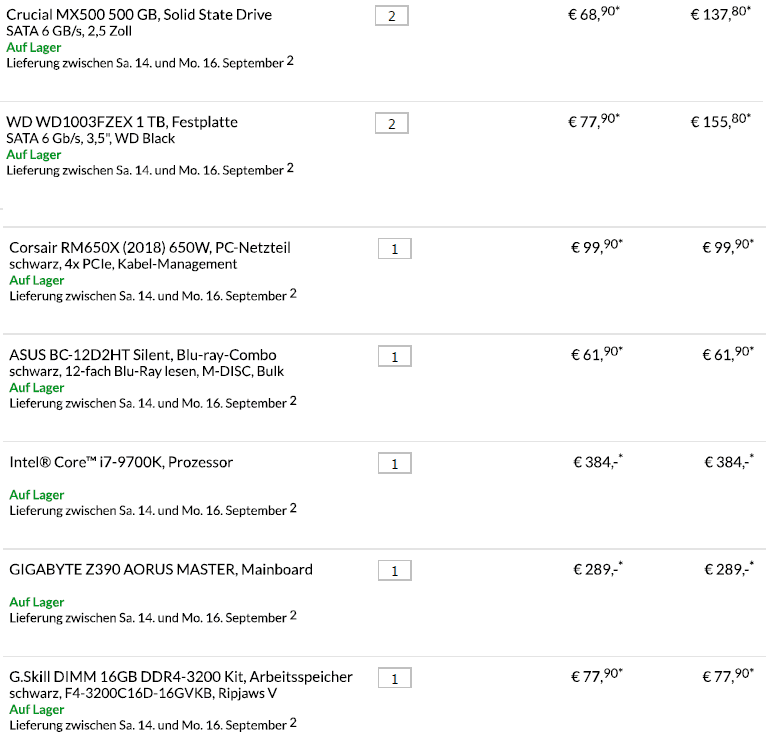Viewport: 783px width, 744px height.
Task: Open G.Skill DIMM 16GB DDR4-3200 Kit link
Action: [x=181, y=677]
